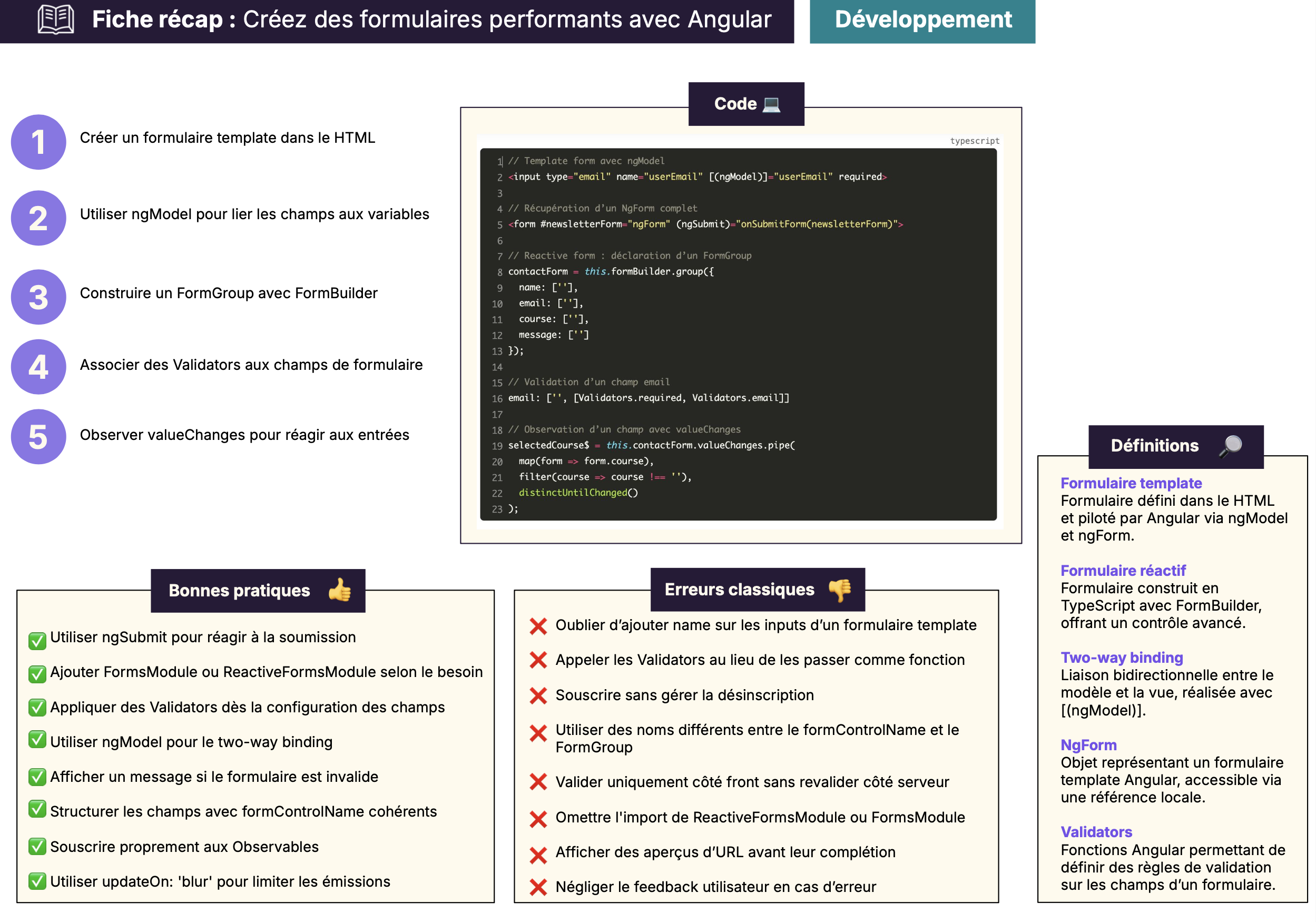Screen dimensions: 1316x922
Task: Click the magnifying glass icon beside Définitions
Action: click(x=1230, y=446)
